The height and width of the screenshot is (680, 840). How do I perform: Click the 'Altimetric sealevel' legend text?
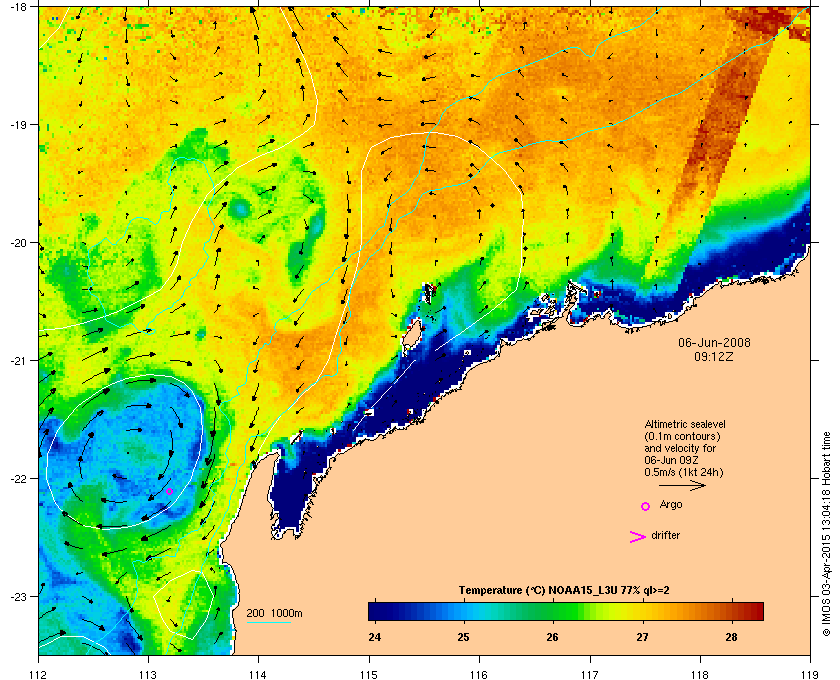point(685,424)
